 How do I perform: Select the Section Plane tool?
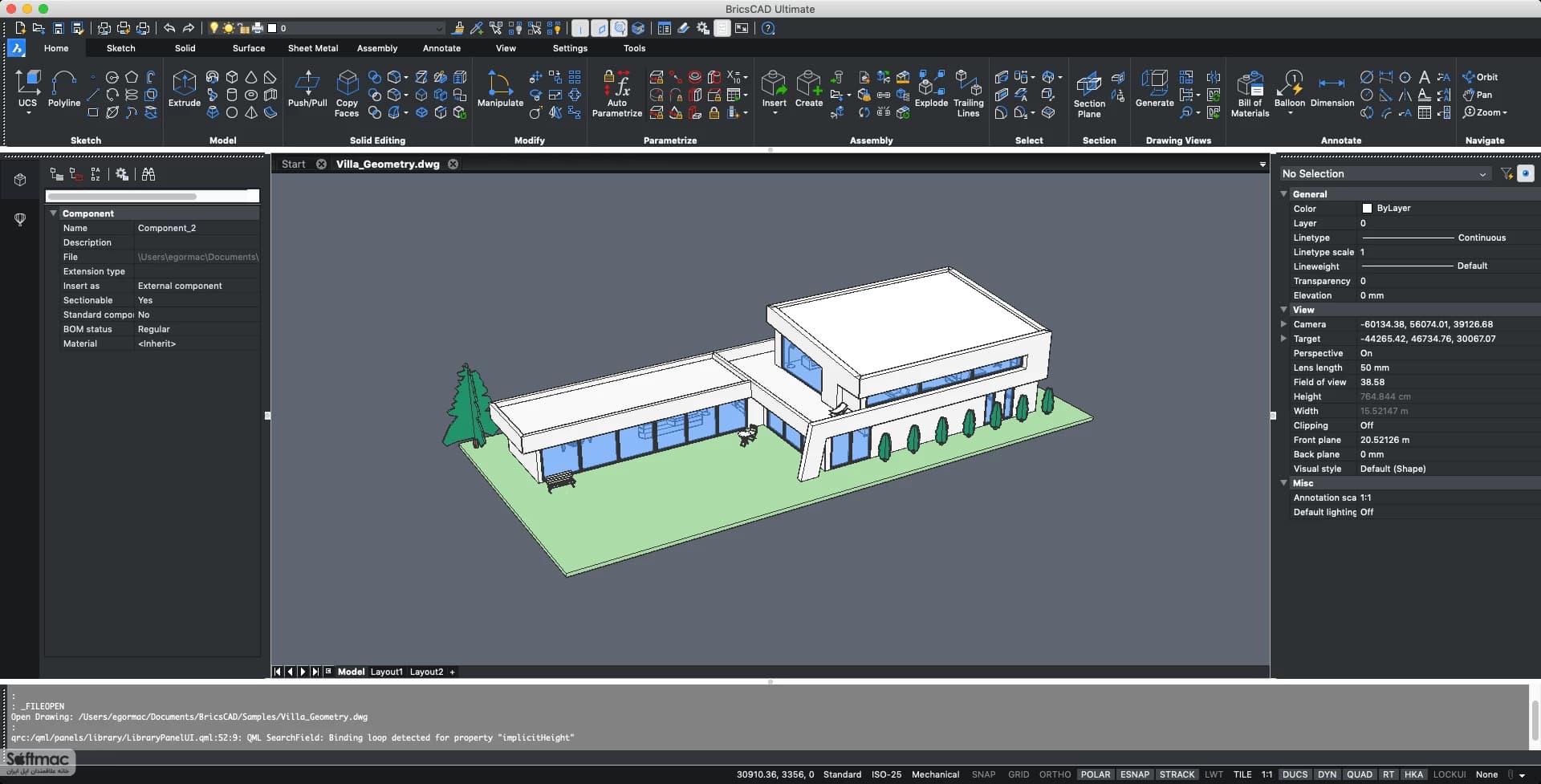(1089, 95)
